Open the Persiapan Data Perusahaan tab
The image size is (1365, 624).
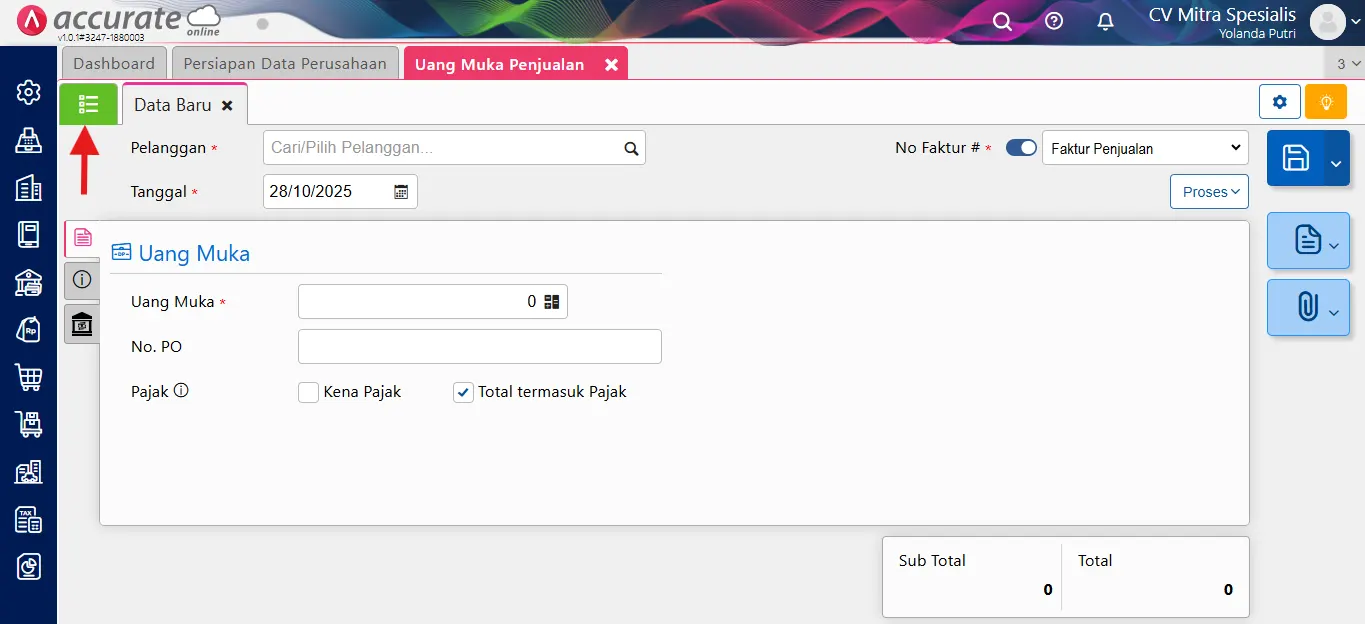pyautogui.click(x=285, y=64)
